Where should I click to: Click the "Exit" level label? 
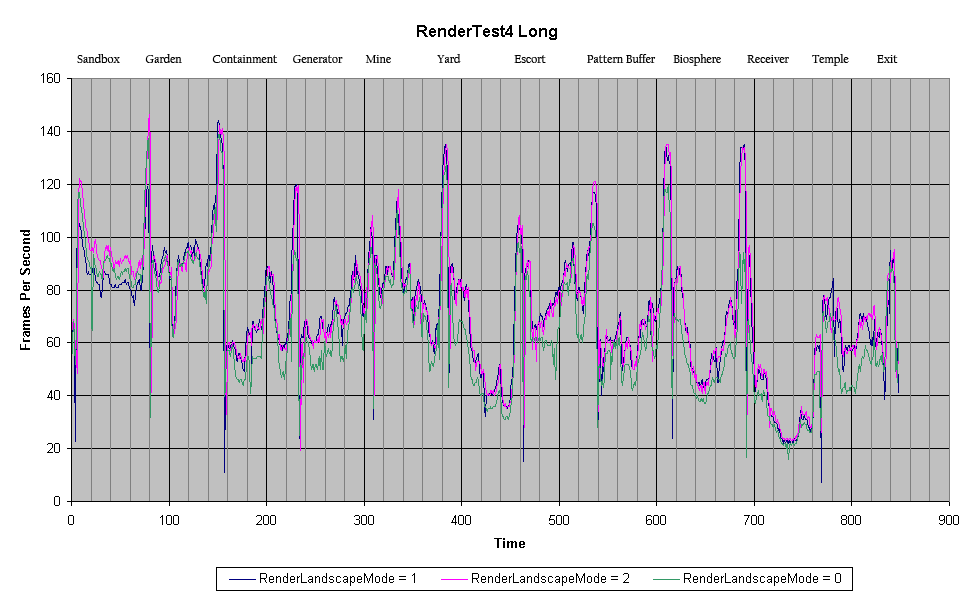click(887, 59)
